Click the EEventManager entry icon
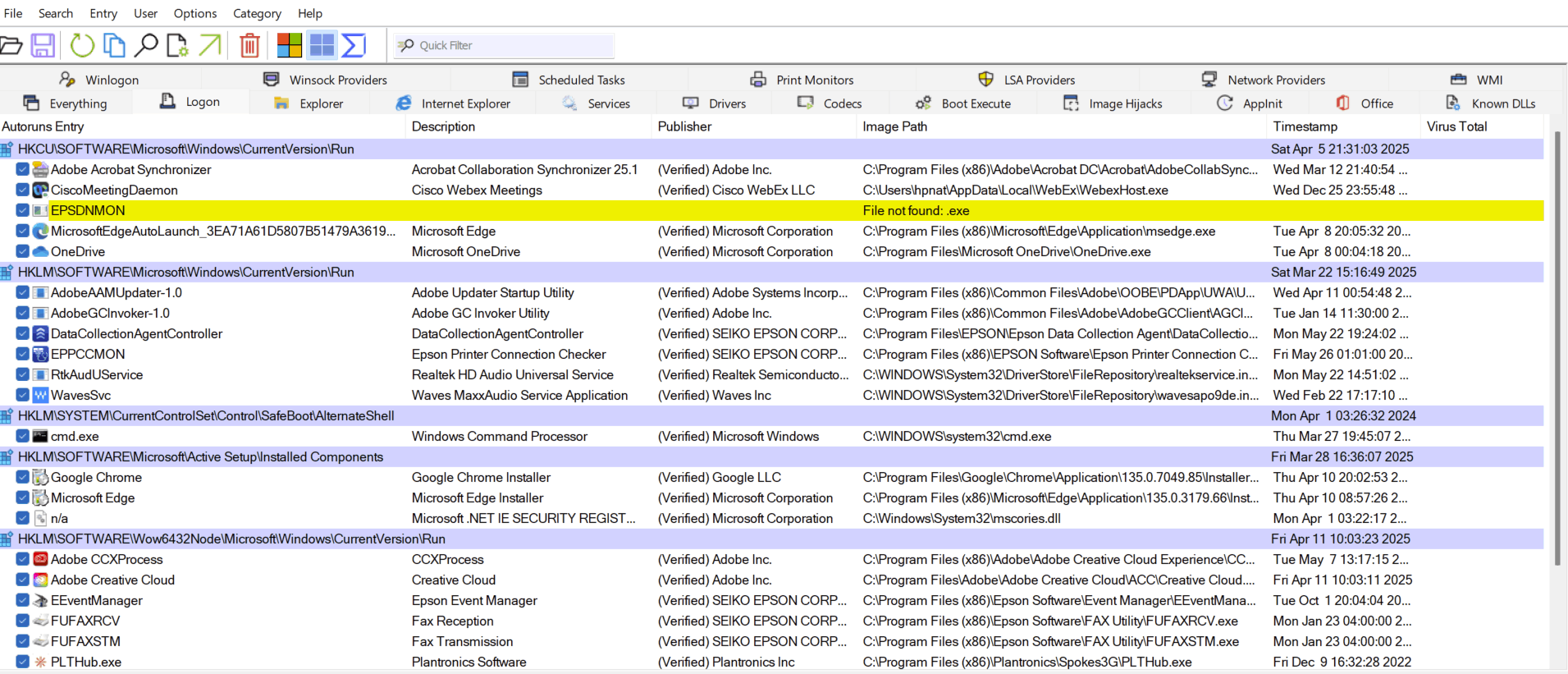 pyautogui.click(x=40, y=601)
